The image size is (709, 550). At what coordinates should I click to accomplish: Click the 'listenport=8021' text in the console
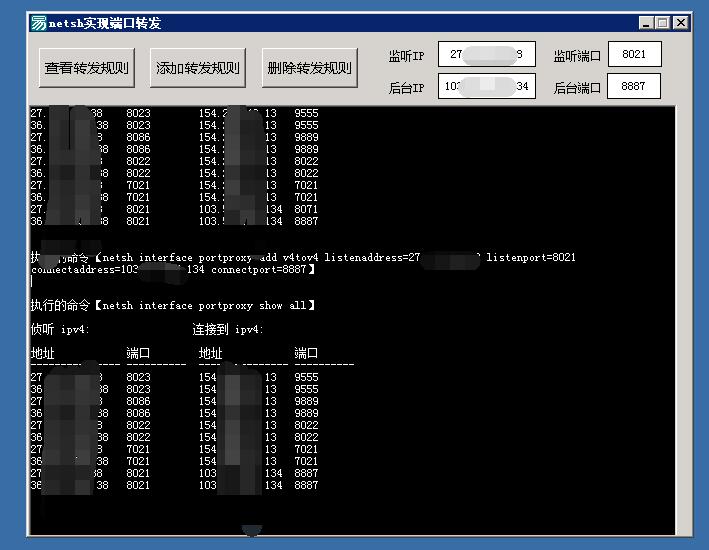point(531,257)
